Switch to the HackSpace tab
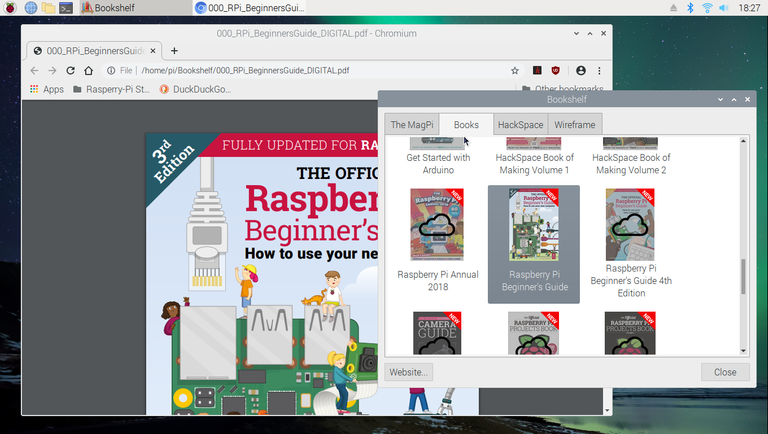This screenshot has height=434, width=768. click(x=520, y=125)
